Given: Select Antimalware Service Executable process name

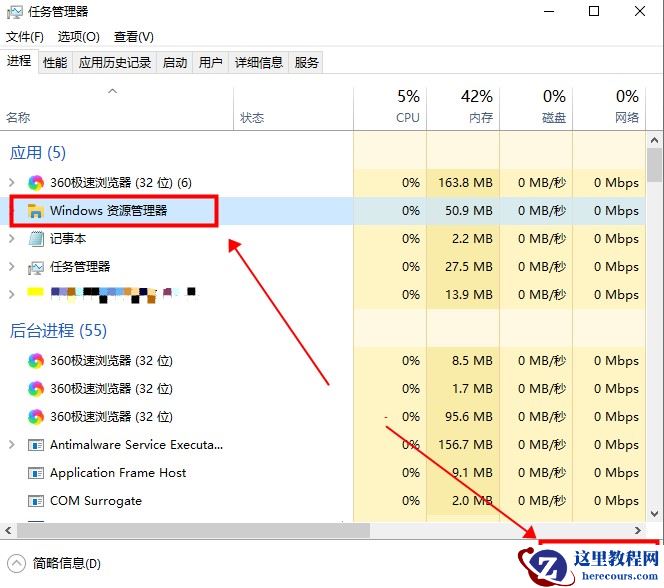Looking at the screenshot, I should (x=136, y=444).
